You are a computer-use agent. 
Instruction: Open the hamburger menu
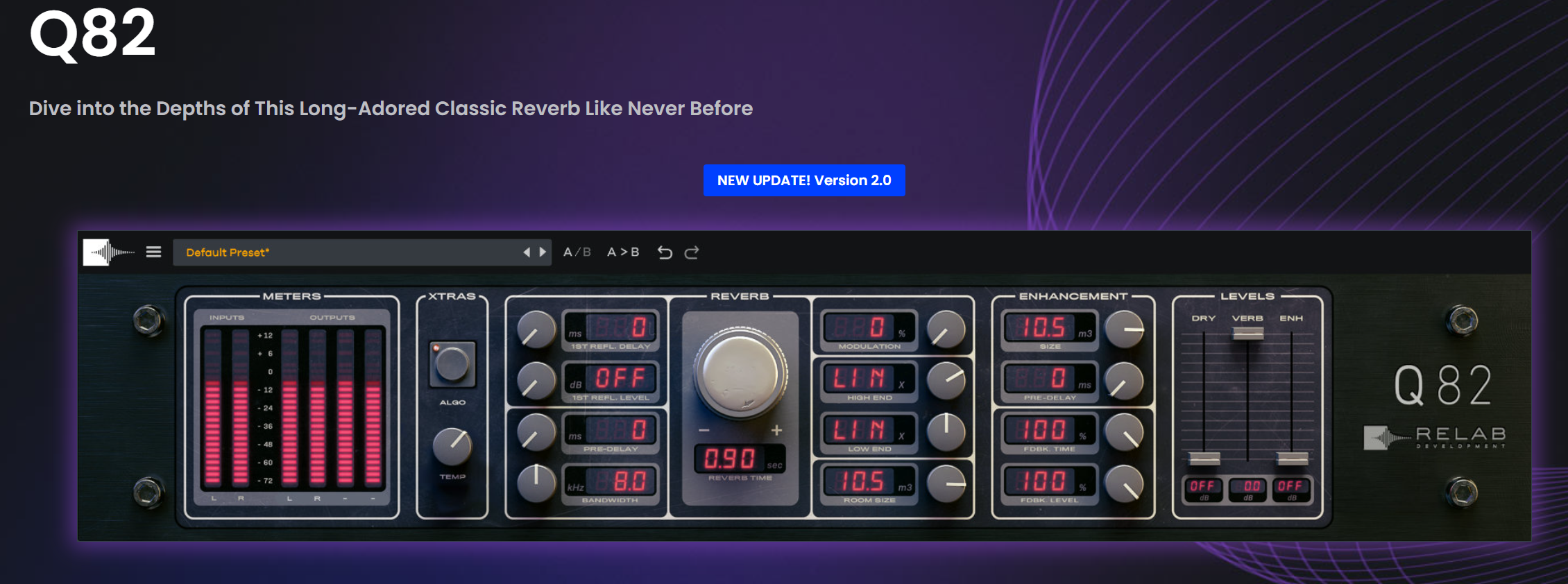point(153,252)
